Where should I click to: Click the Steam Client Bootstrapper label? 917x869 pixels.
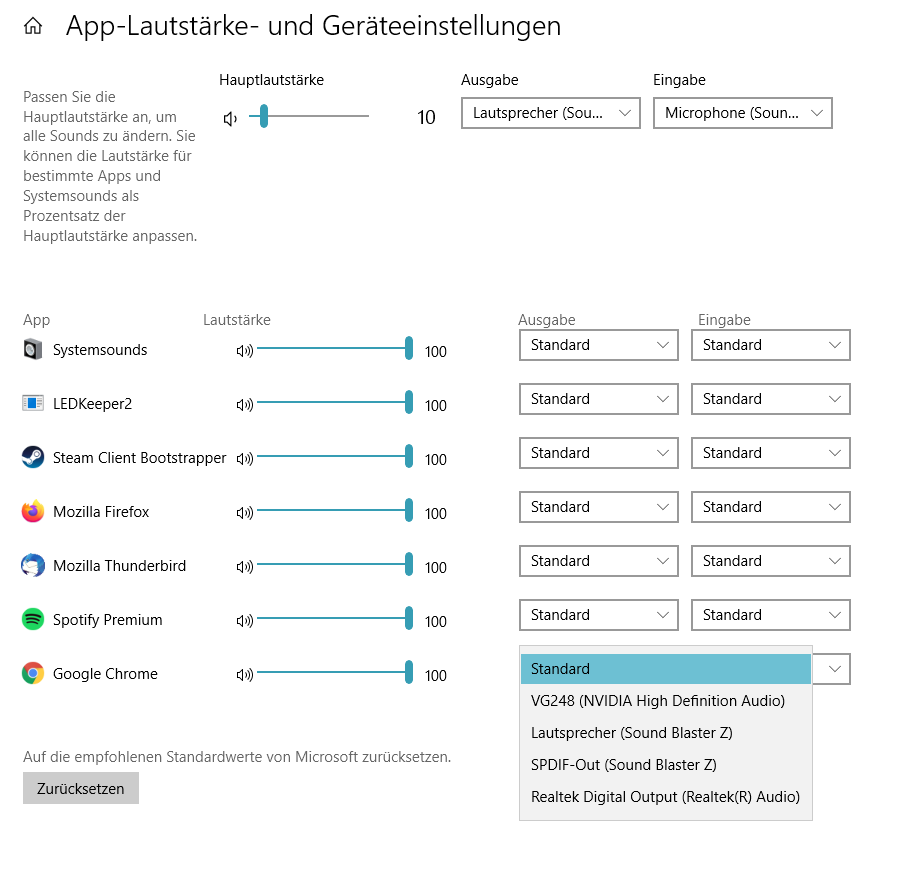[139, 458]
